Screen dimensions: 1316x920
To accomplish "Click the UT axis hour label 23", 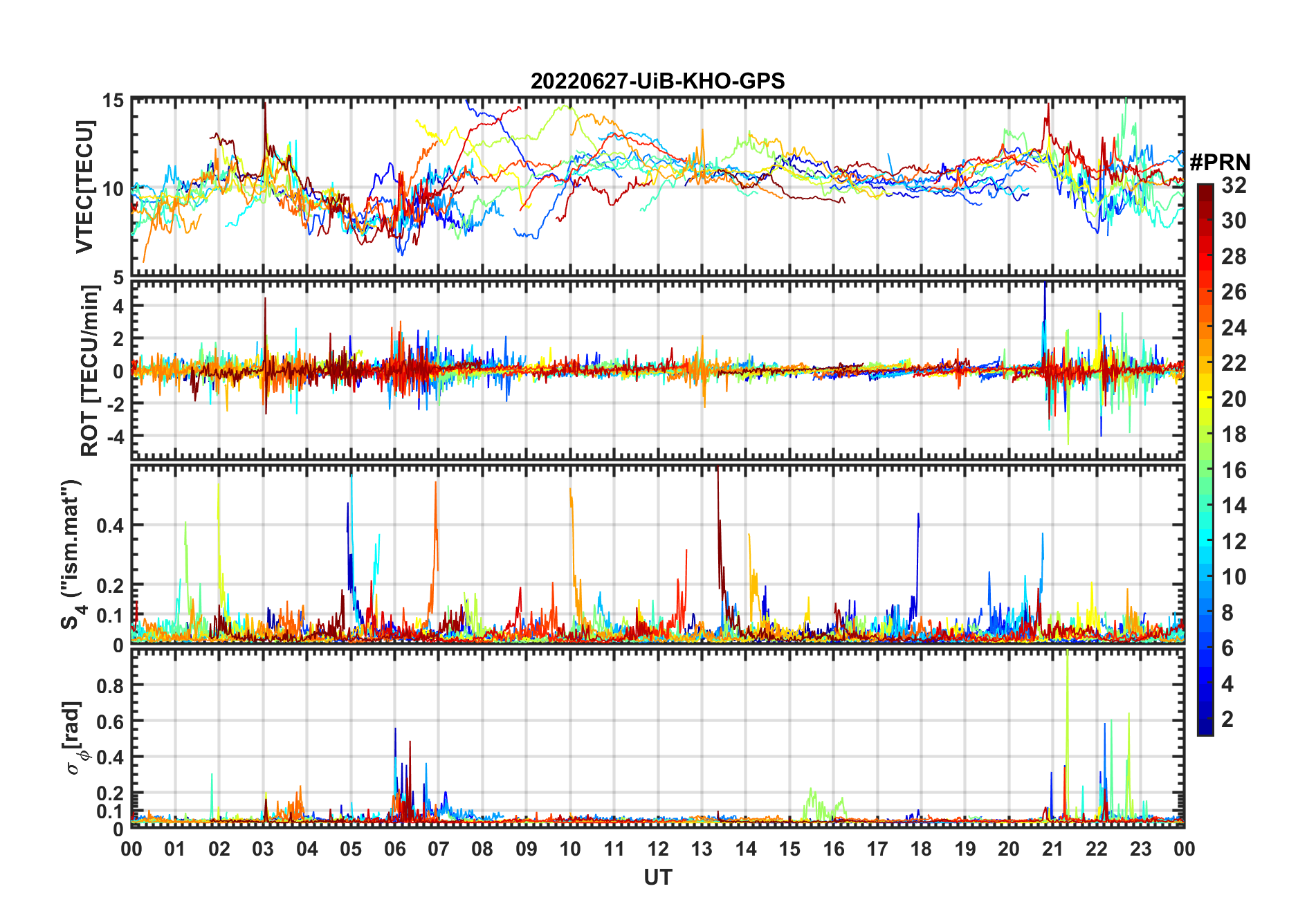I will [1140, 849].
